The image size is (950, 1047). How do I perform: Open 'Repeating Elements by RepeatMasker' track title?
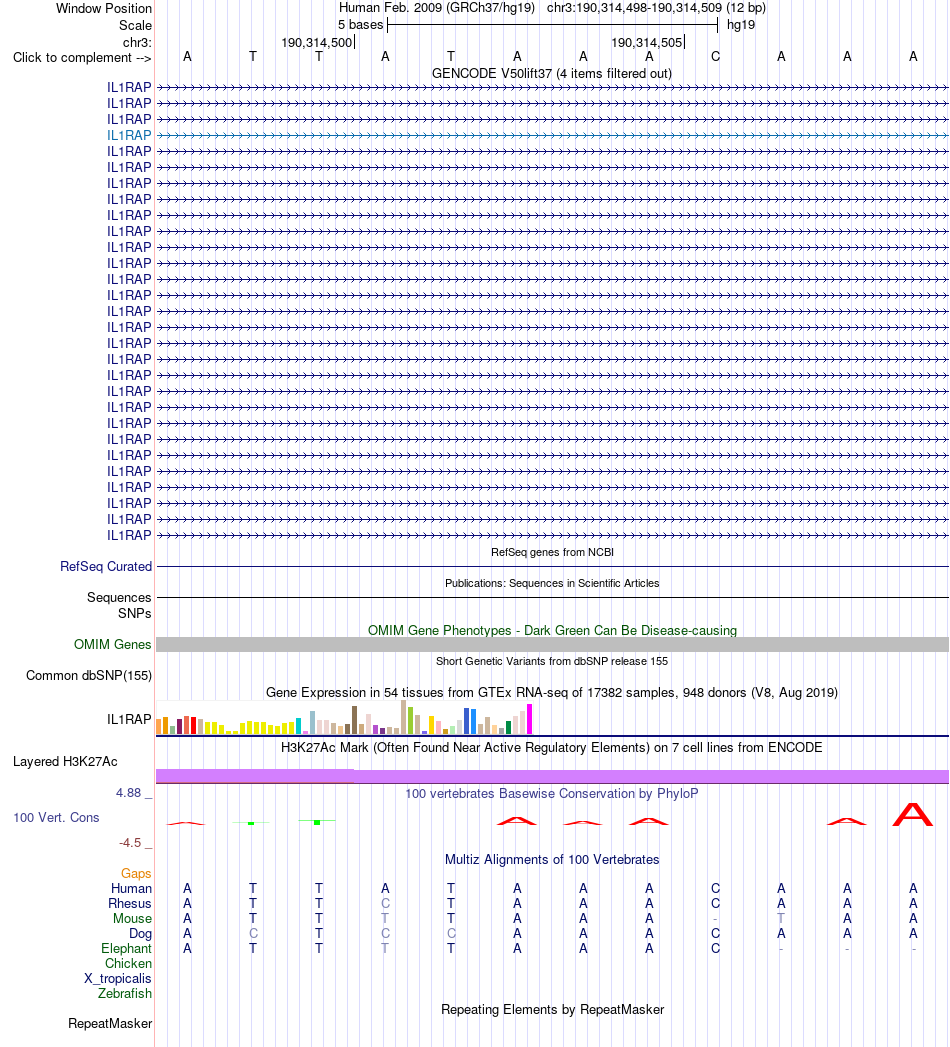point(552,1010)
